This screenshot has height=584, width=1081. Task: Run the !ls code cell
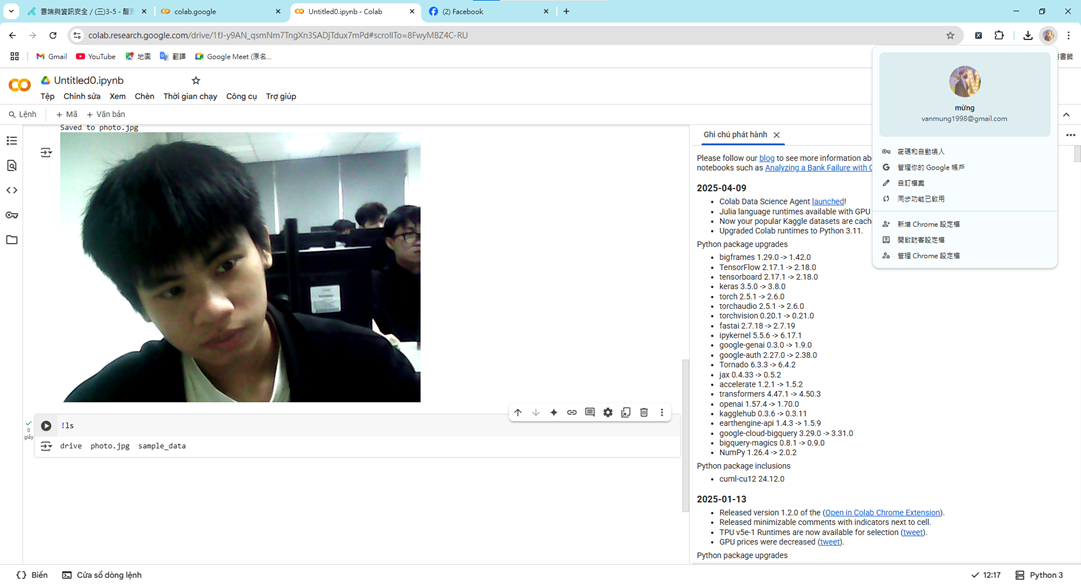pos(46,426)
